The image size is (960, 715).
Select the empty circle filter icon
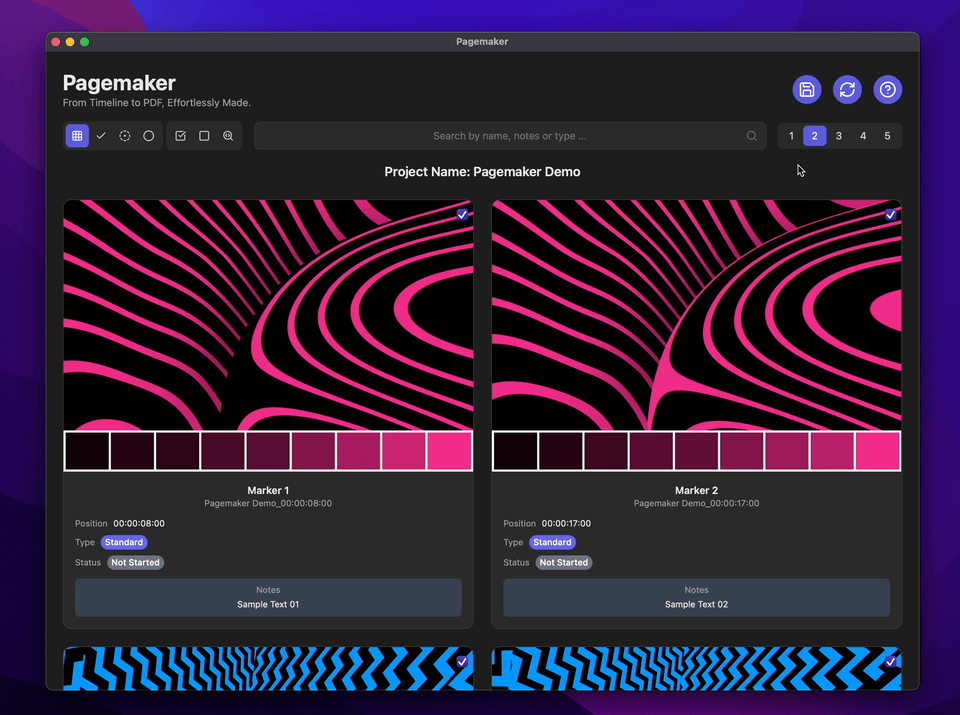click(x=149, y=136)
